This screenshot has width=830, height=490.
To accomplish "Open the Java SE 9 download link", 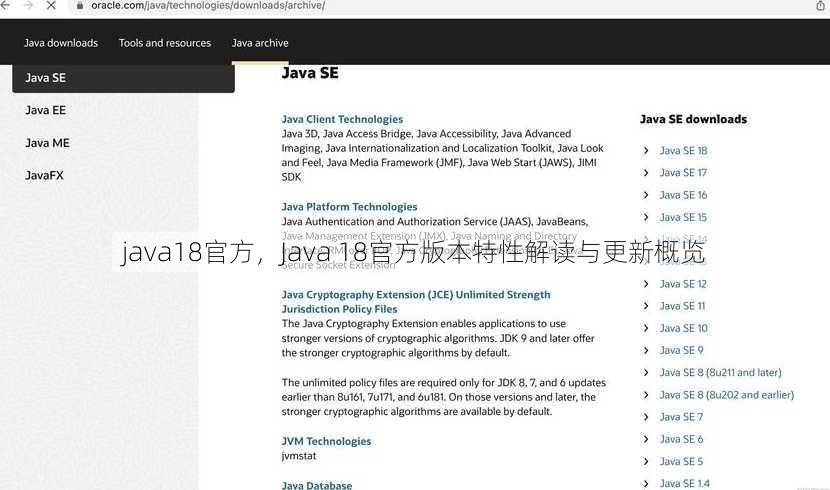I will coord(681,350).
